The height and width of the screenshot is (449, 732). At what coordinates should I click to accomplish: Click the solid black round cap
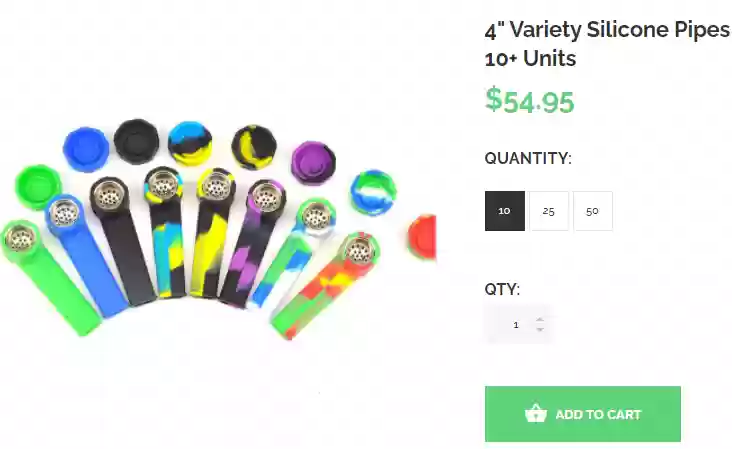coord(136,141)
